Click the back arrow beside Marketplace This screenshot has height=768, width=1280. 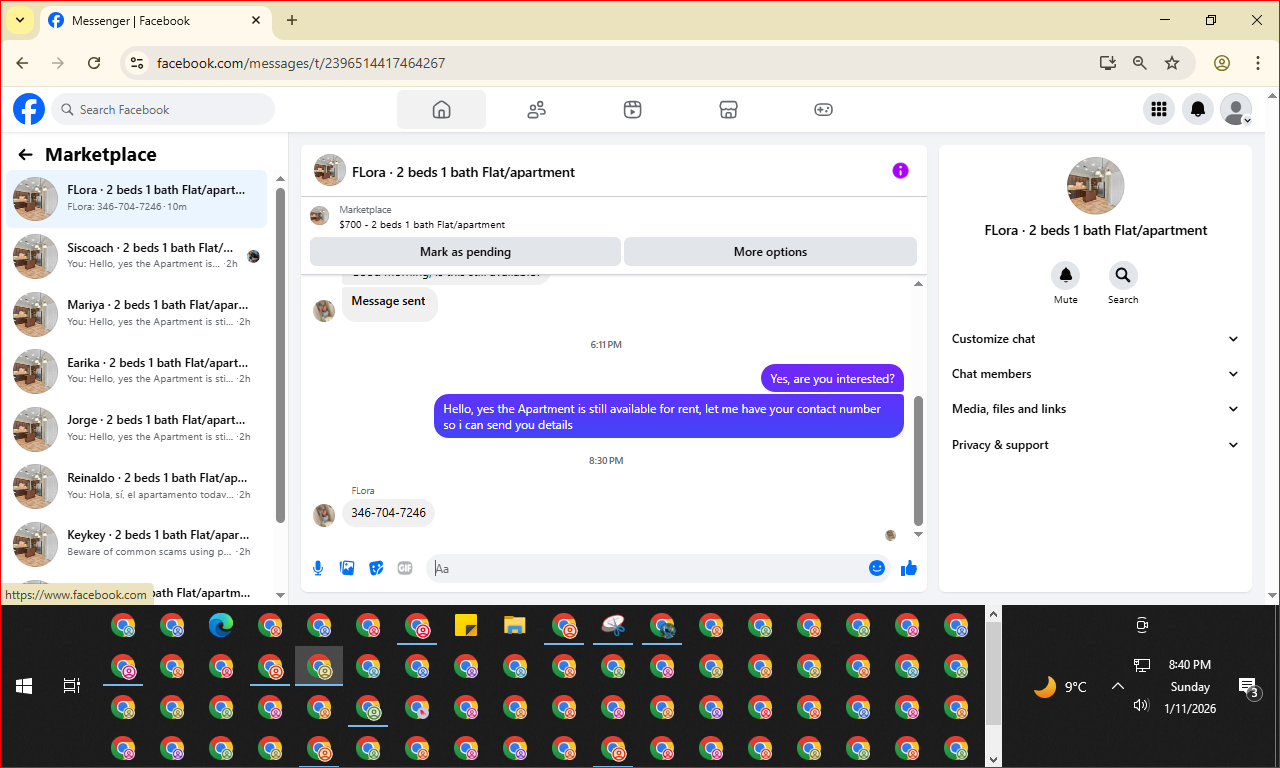pos(26,155)
